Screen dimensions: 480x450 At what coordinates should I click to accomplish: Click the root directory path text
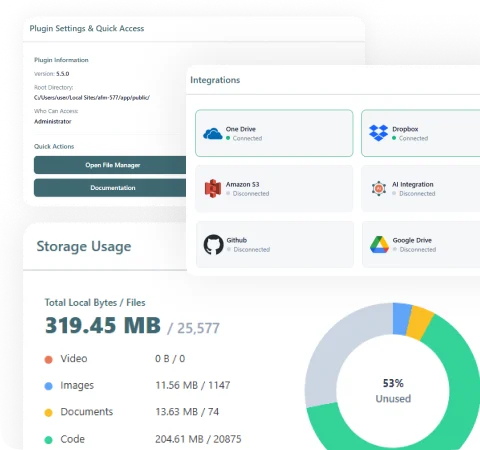(92, 98)
